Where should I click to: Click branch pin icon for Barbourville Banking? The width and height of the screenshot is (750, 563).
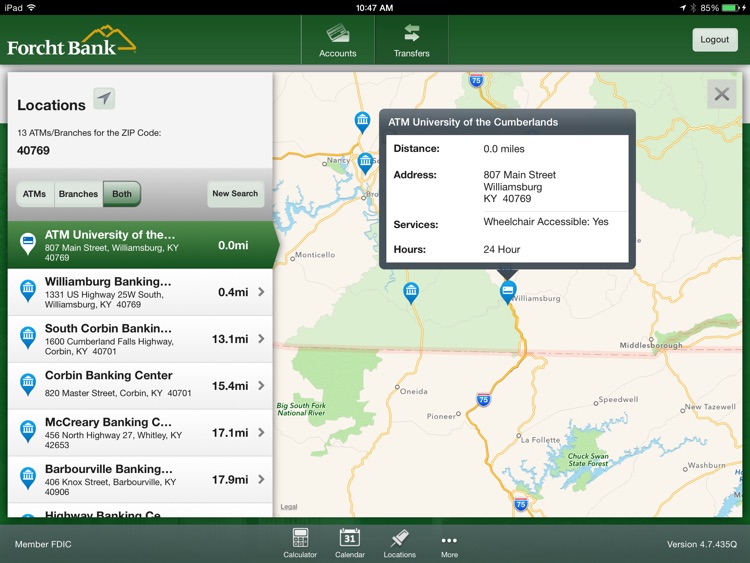point(28,478)
